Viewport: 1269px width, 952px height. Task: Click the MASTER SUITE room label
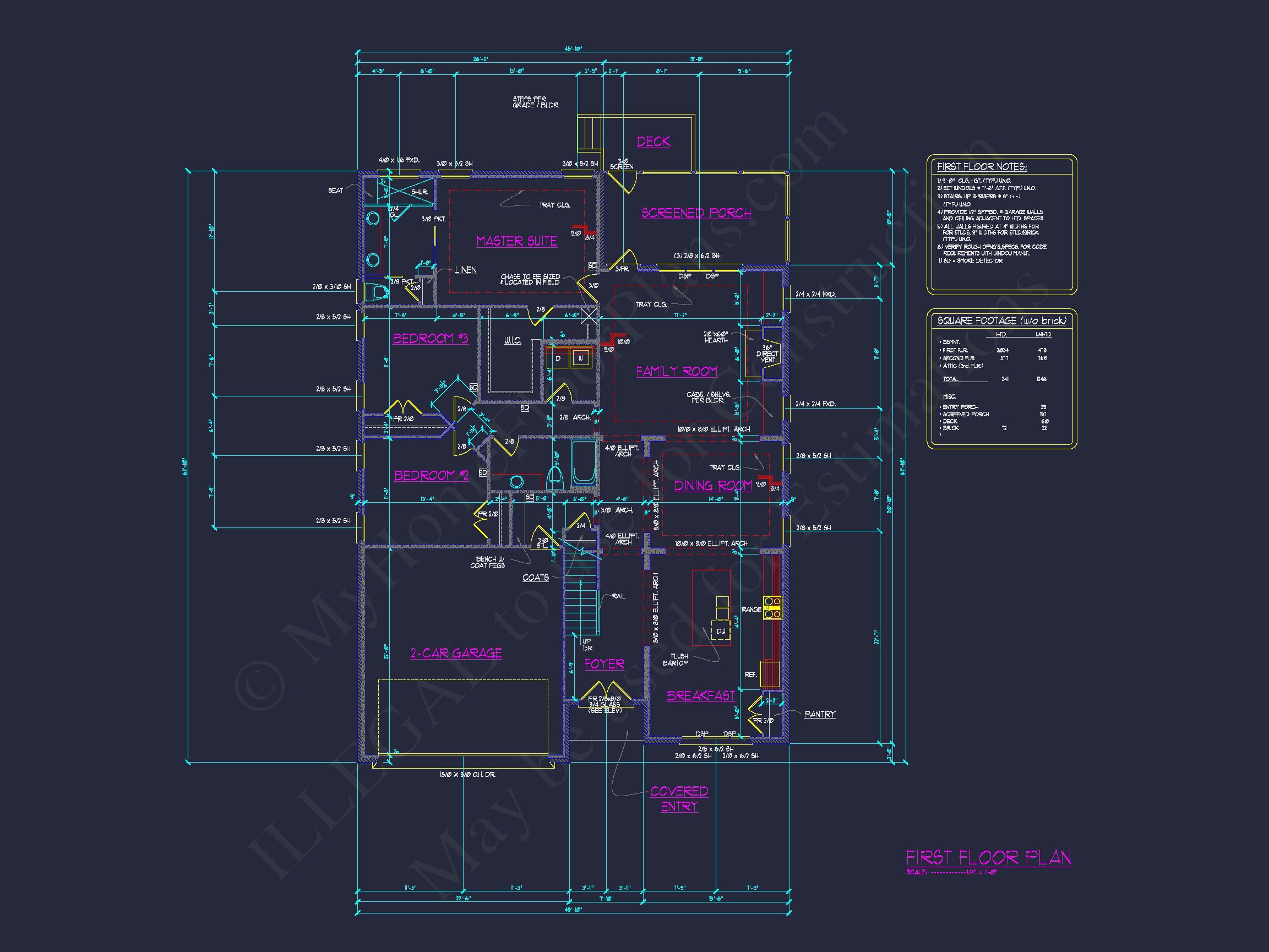[516, 241]
